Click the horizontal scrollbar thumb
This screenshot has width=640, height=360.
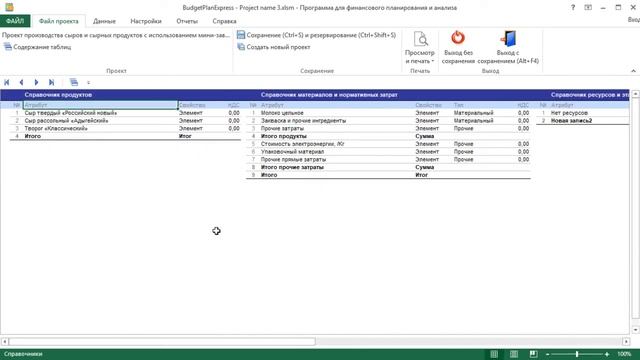[162, 341]
